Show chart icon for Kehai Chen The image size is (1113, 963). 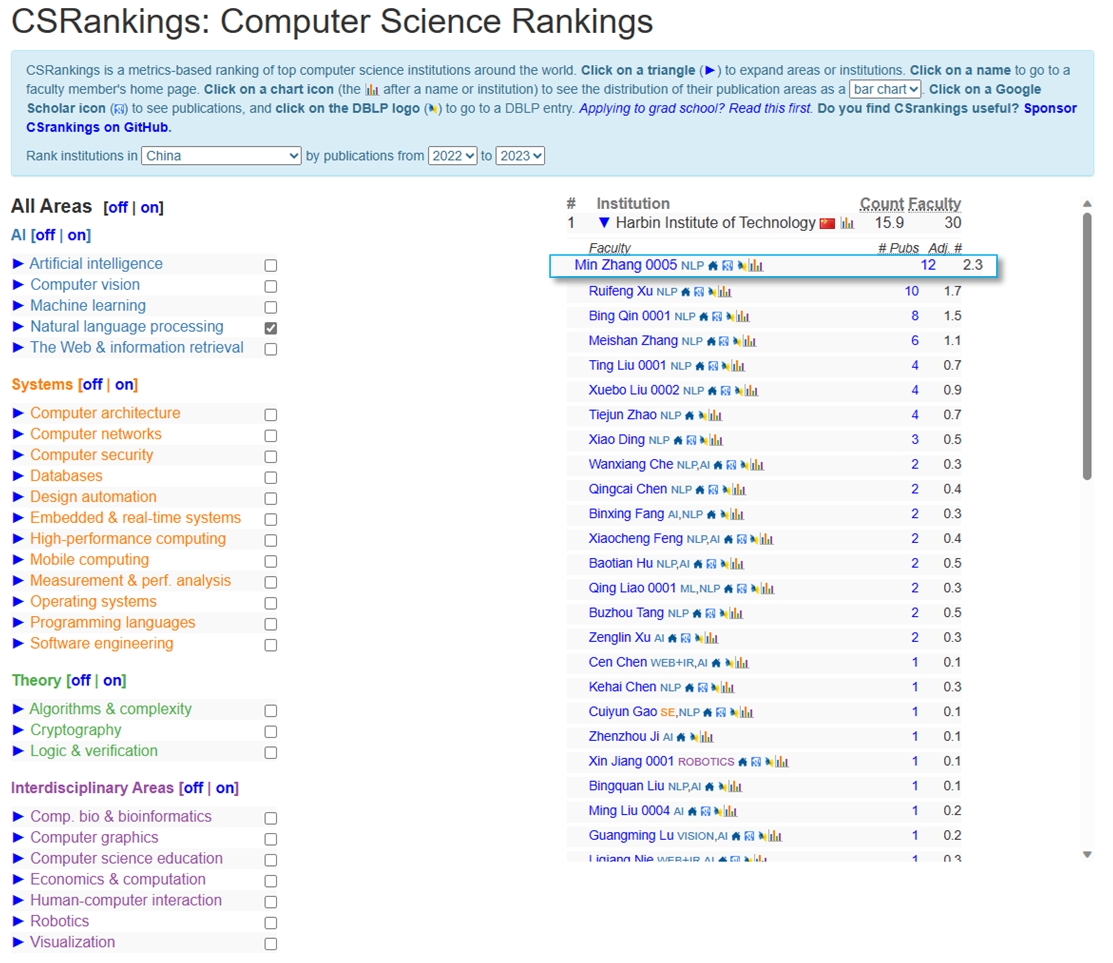coord(728,688)
